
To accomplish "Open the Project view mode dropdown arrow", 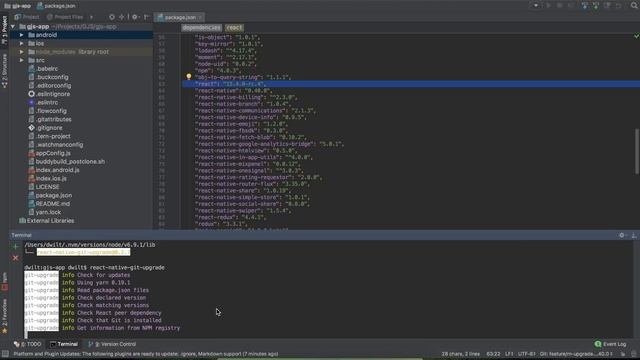I will click(x=91, y=17).
